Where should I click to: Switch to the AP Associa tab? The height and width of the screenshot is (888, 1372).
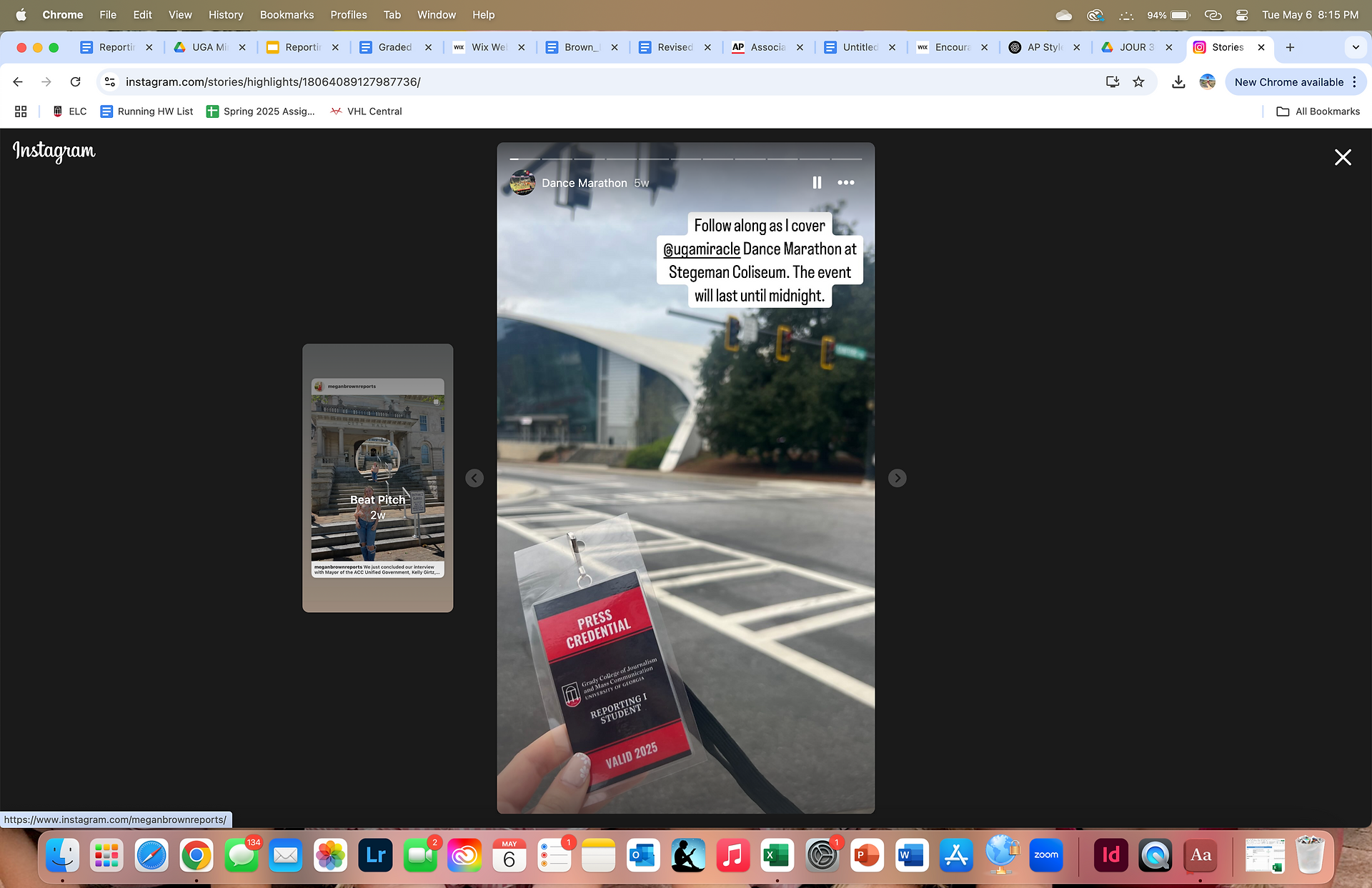tap(767, 47)
